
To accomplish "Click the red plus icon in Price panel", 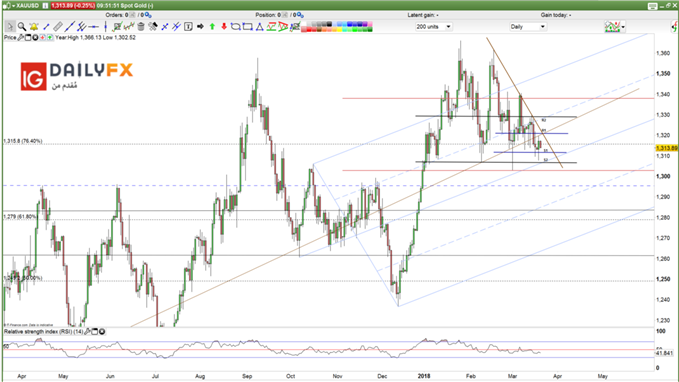I will click(42, 38).
